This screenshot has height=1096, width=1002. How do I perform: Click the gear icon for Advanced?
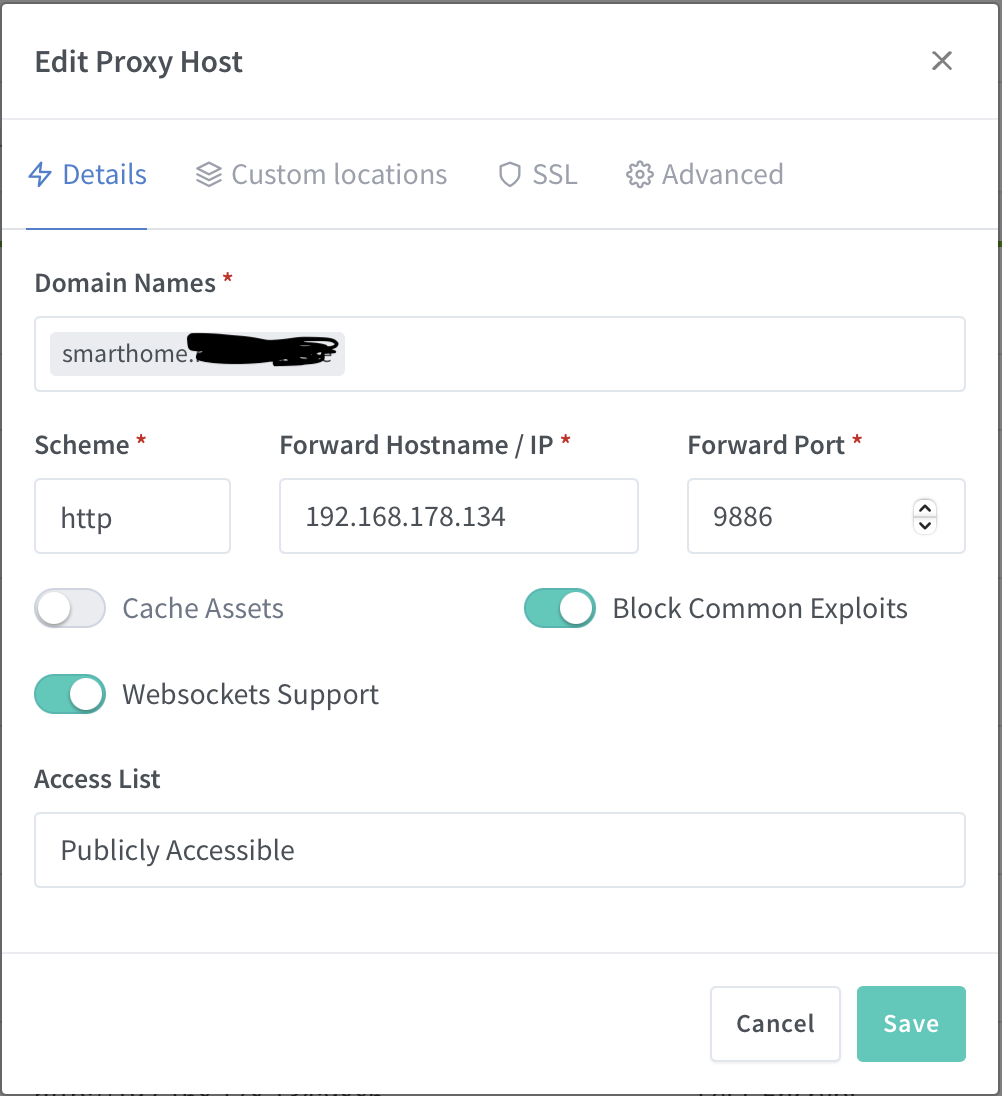pyautogui.click(x=639, y=175)
